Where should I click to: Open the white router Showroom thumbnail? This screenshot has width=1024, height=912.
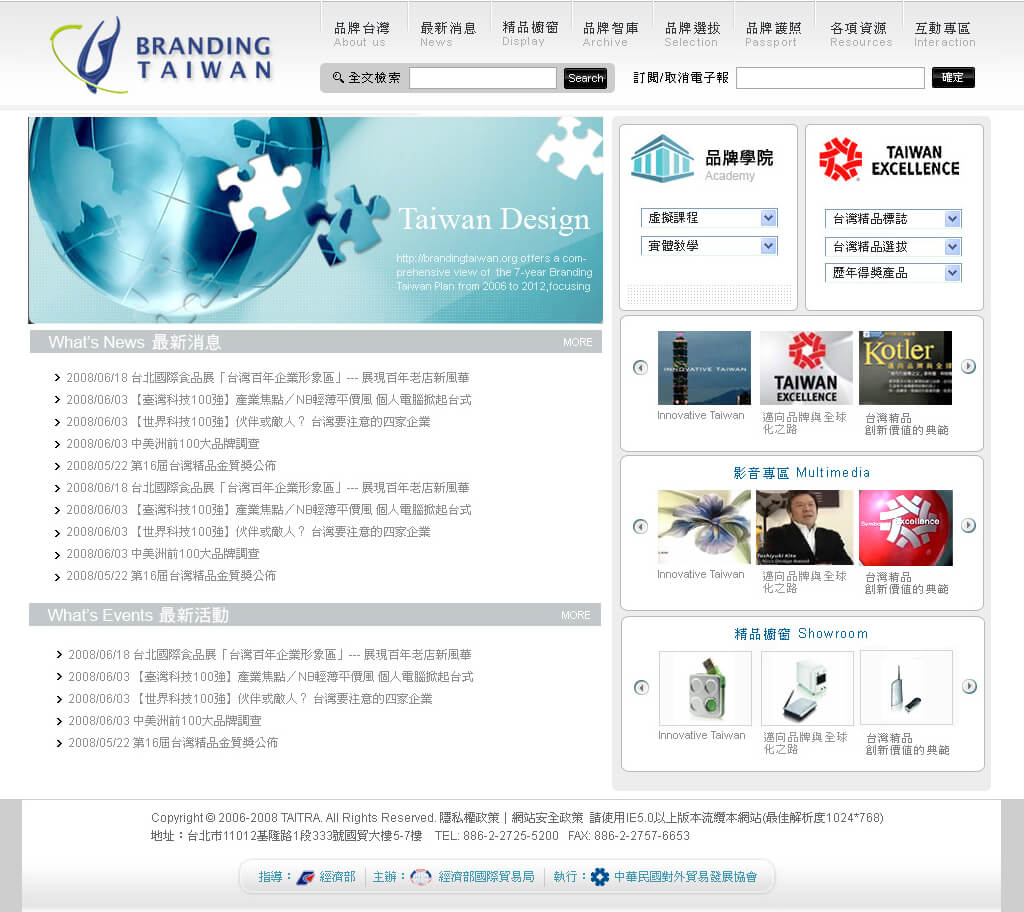[807, 688]
